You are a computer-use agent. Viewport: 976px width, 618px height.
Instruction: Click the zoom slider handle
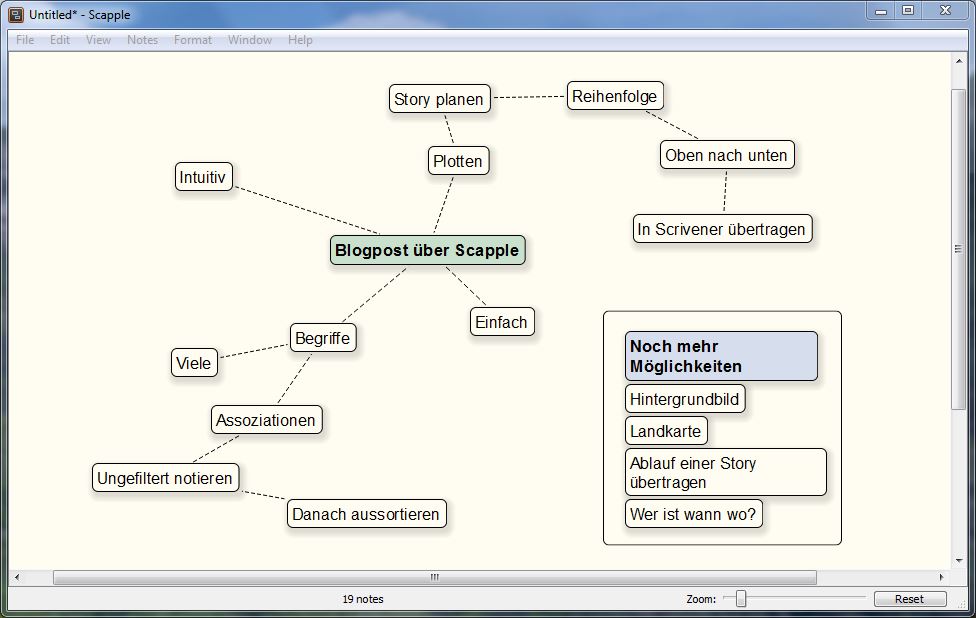pos(741,599)
